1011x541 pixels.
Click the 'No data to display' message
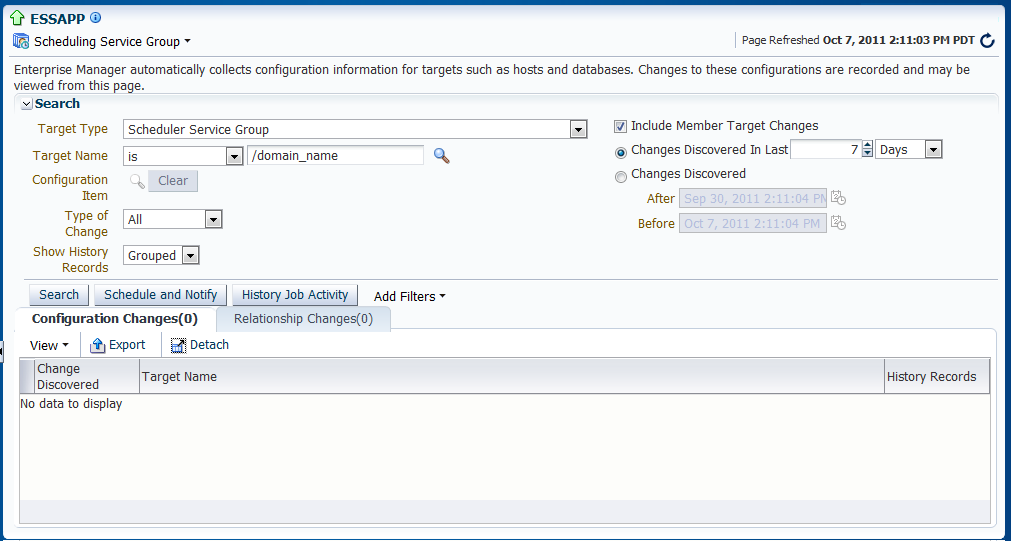tap(71, 404)
